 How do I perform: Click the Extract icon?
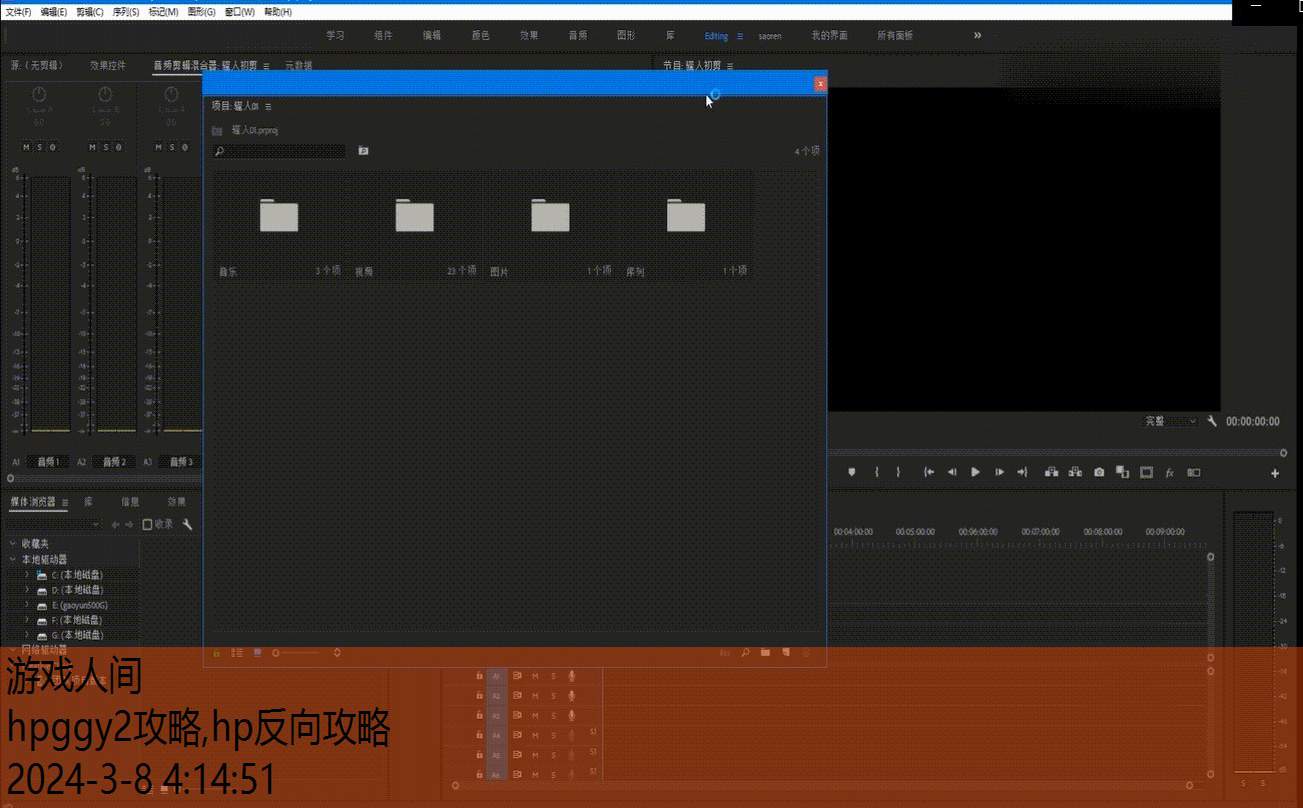(x=1075, y=473)
